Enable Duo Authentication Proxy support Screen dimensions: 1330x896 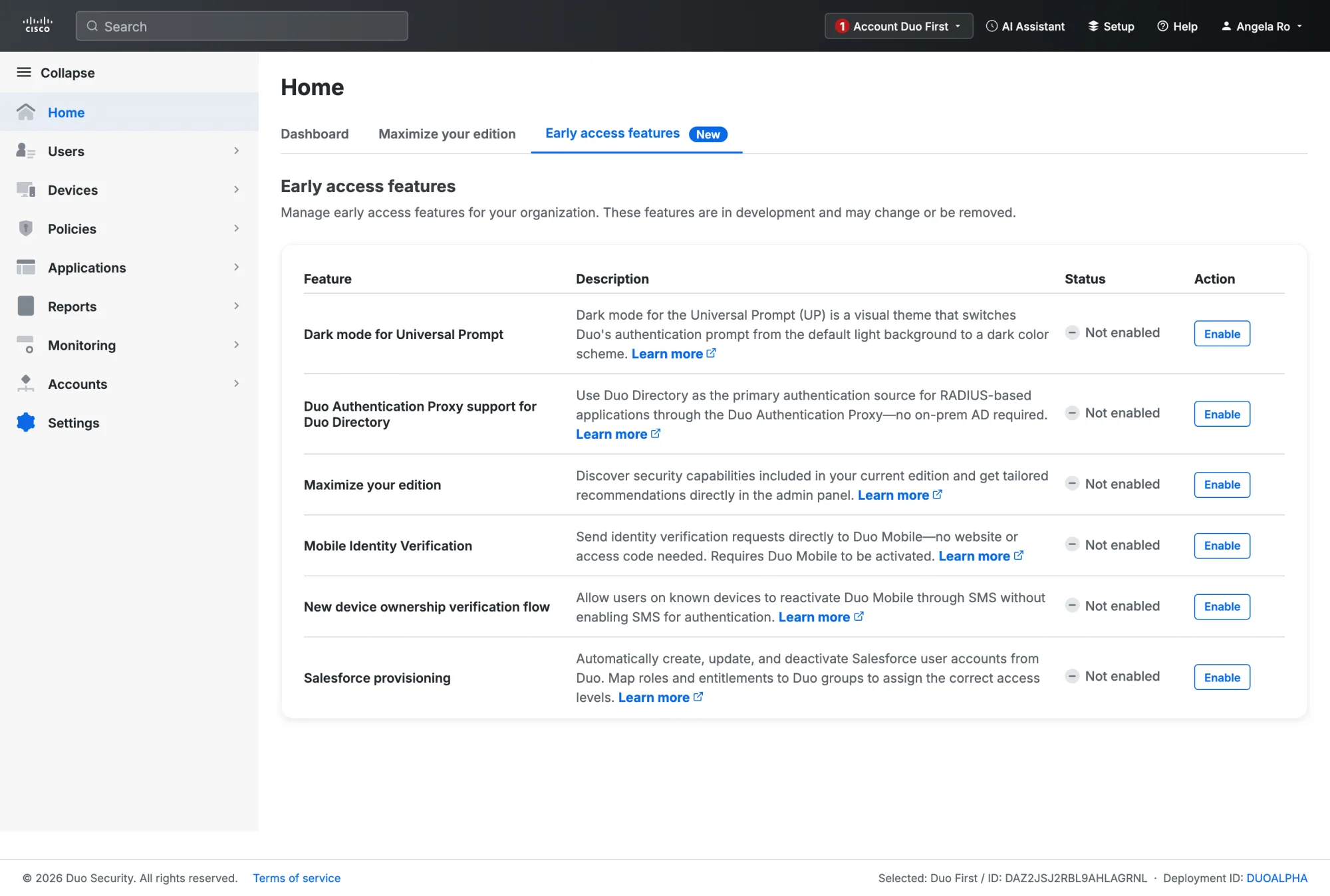pyautogui.click(x=1222, y=413)
